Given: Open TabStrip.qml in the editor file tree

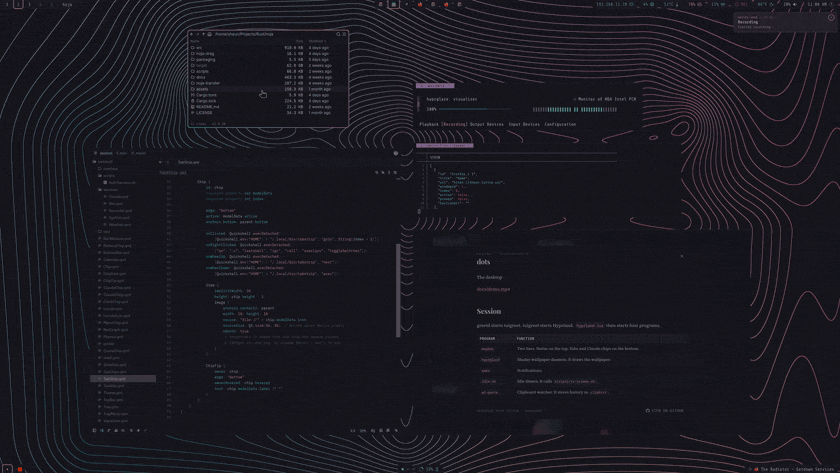Looking at the screenshot, I should 123,379.
